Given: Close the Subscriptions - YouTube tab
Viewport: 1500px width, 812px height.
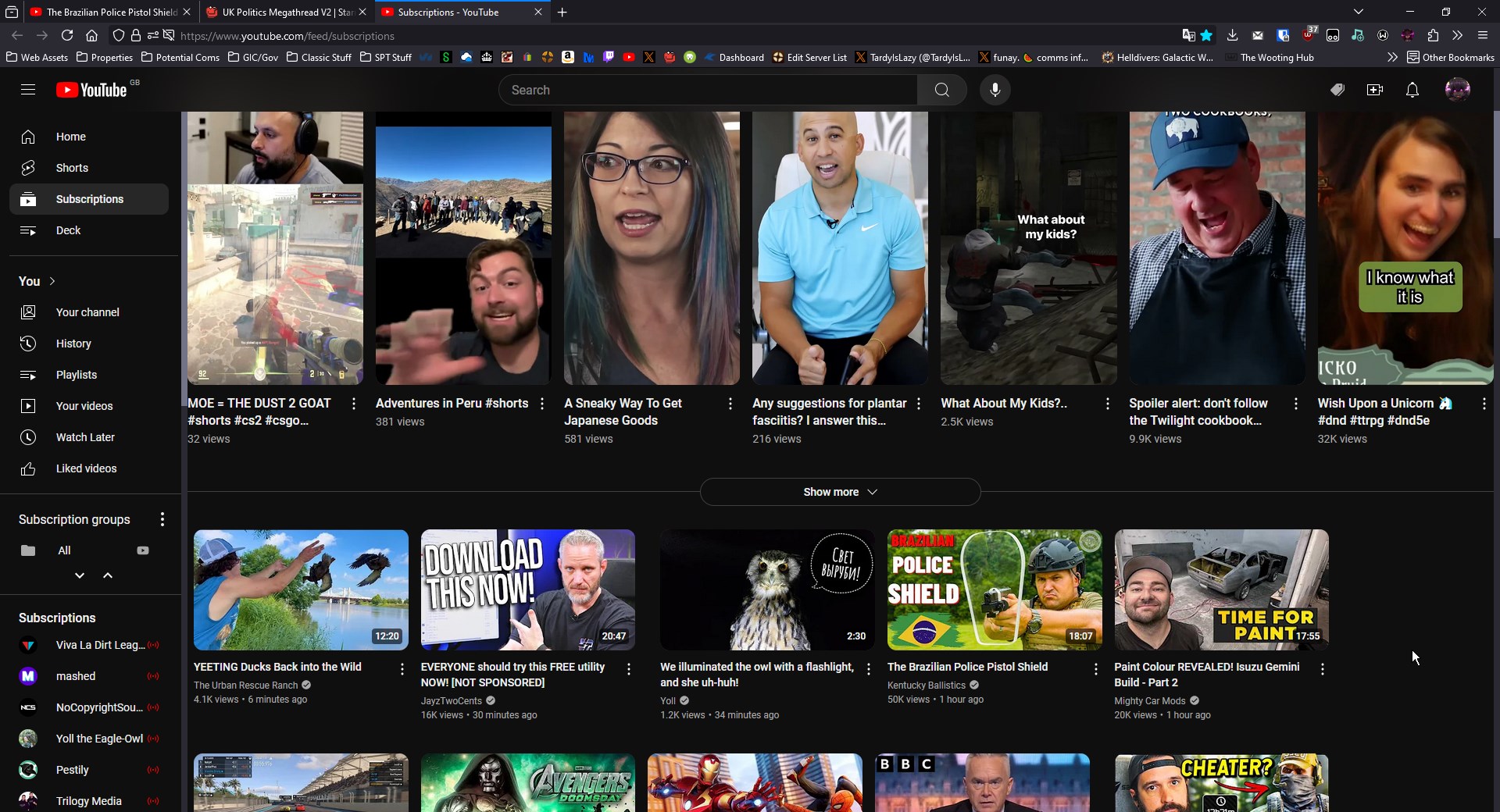Looking at the screenshot, I should point(538,12).
